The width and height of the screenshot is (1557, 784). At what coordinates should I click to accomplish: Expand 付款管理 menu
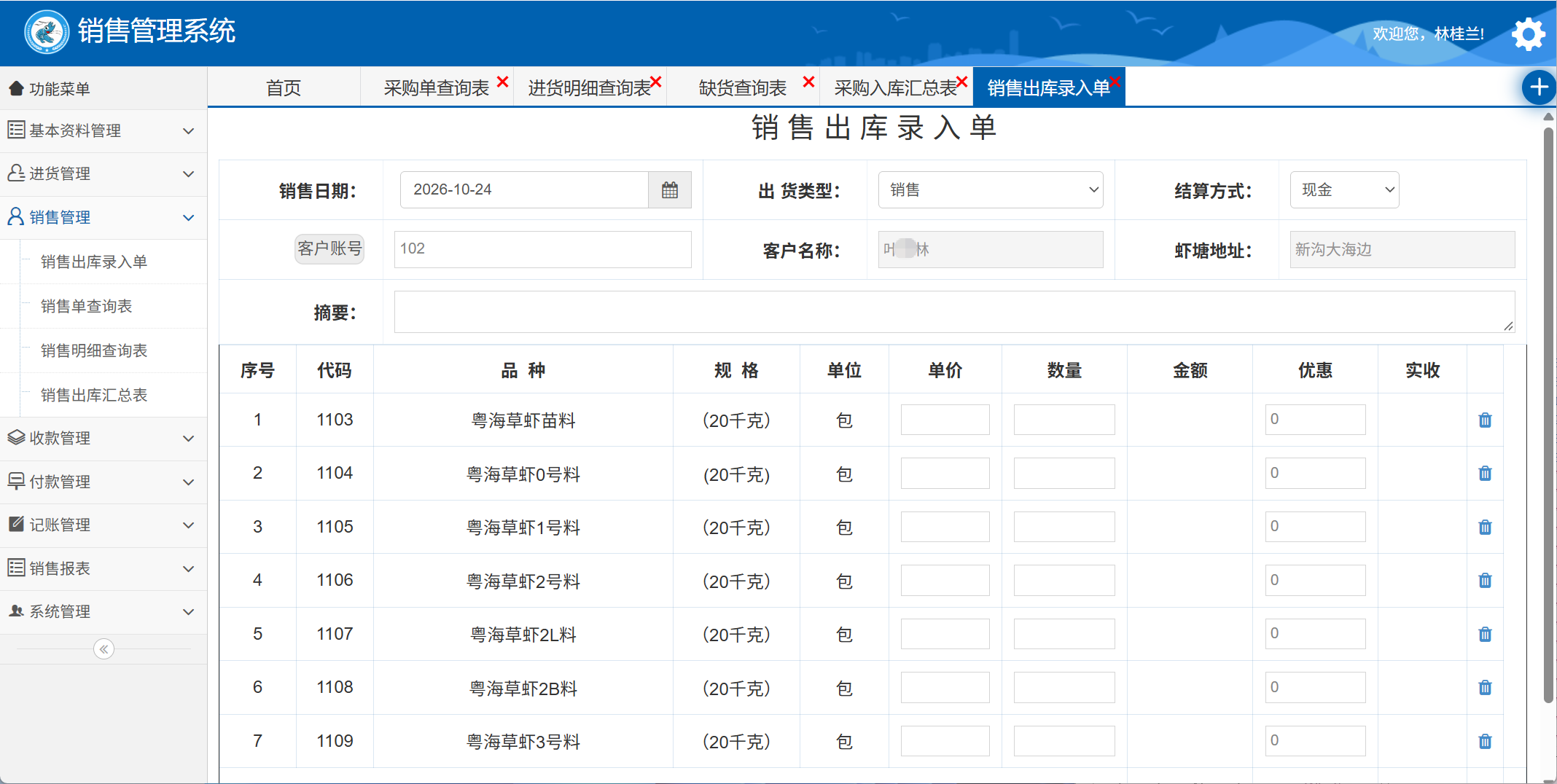pos(104,482)
